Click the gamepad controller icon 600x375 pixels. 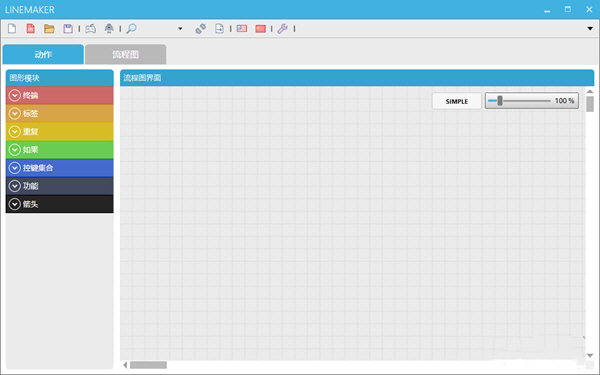(x=90, y=29)
